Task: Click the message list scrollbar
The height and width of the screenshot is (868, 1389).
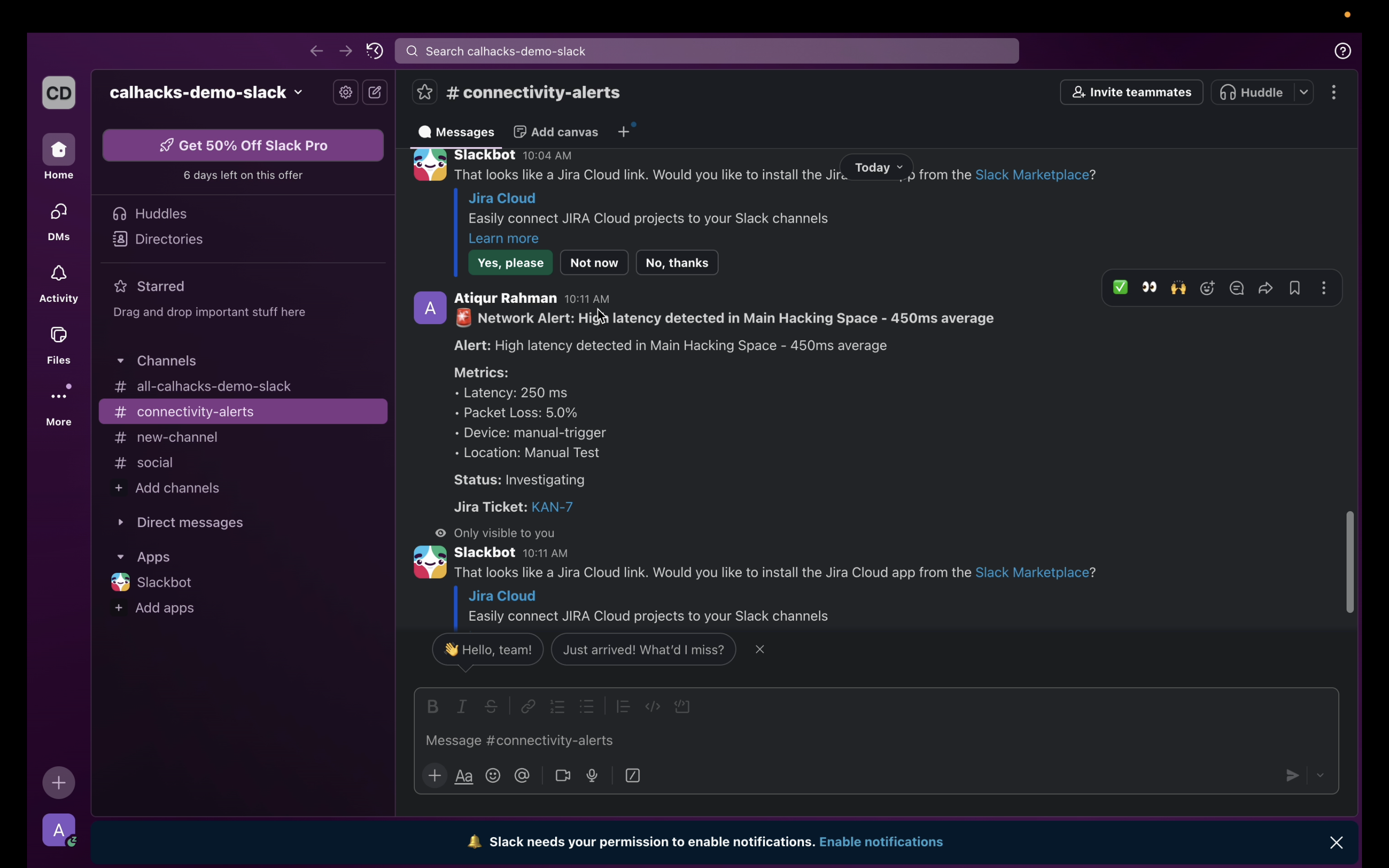Action: tap(1350, 561)
